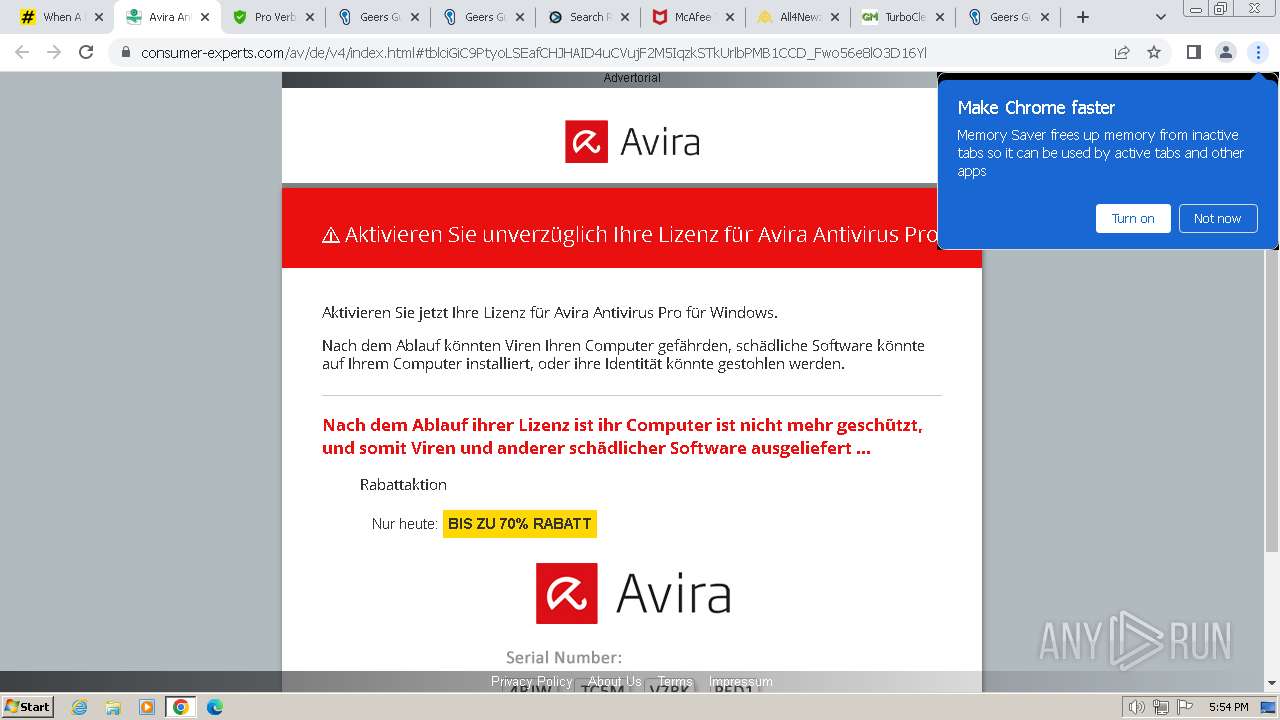
Task: Click the large Avira logo below discount
Action: click(x=633, y=593)
